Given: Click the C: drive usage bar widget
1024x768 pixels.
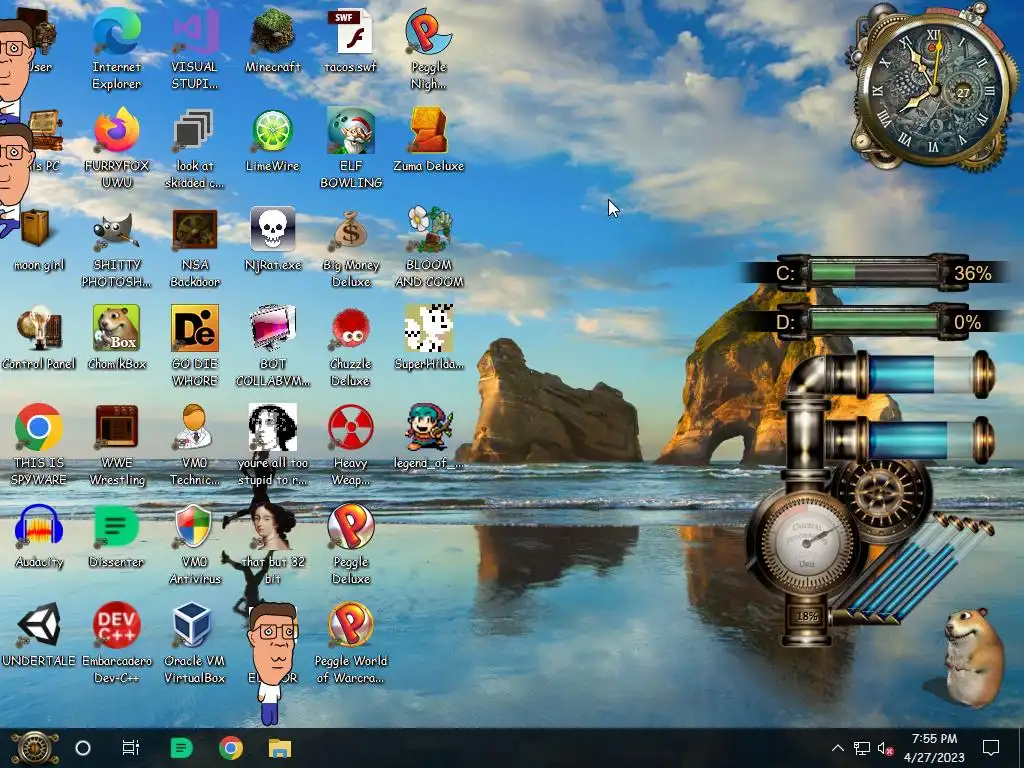Looking at the screenshot, I should click(874, 272).
